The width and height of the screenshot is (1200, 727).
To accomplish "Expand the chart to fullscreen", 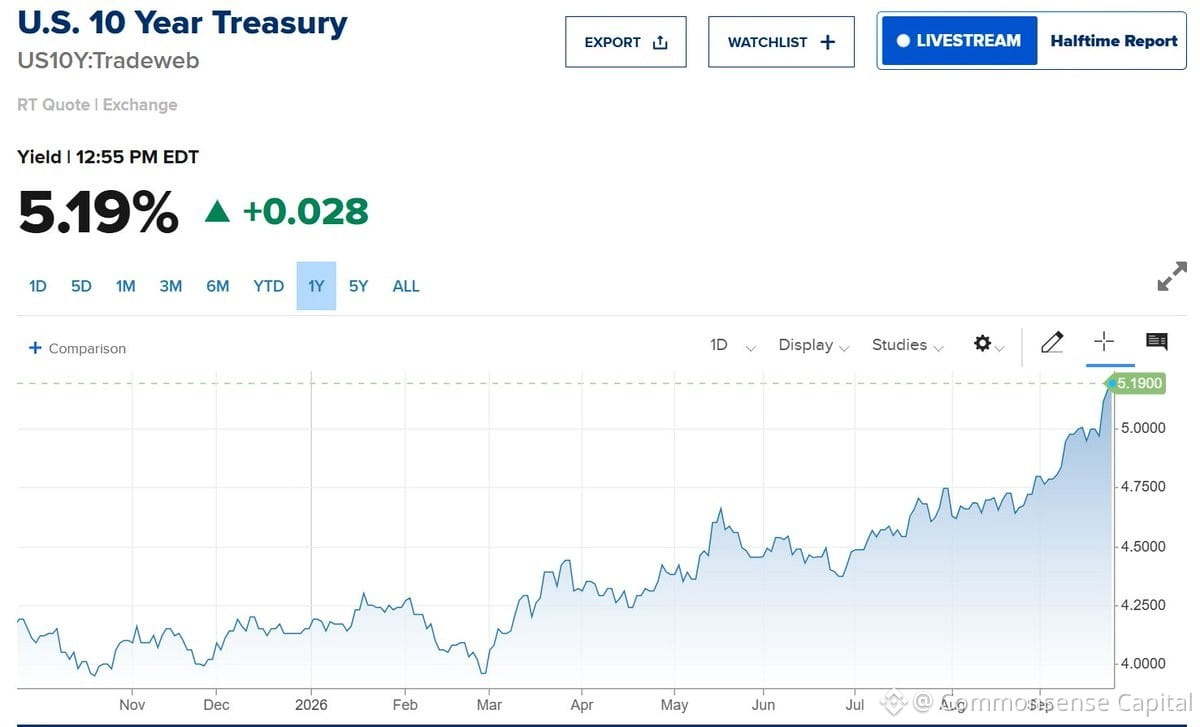I will click(1172, 276).
